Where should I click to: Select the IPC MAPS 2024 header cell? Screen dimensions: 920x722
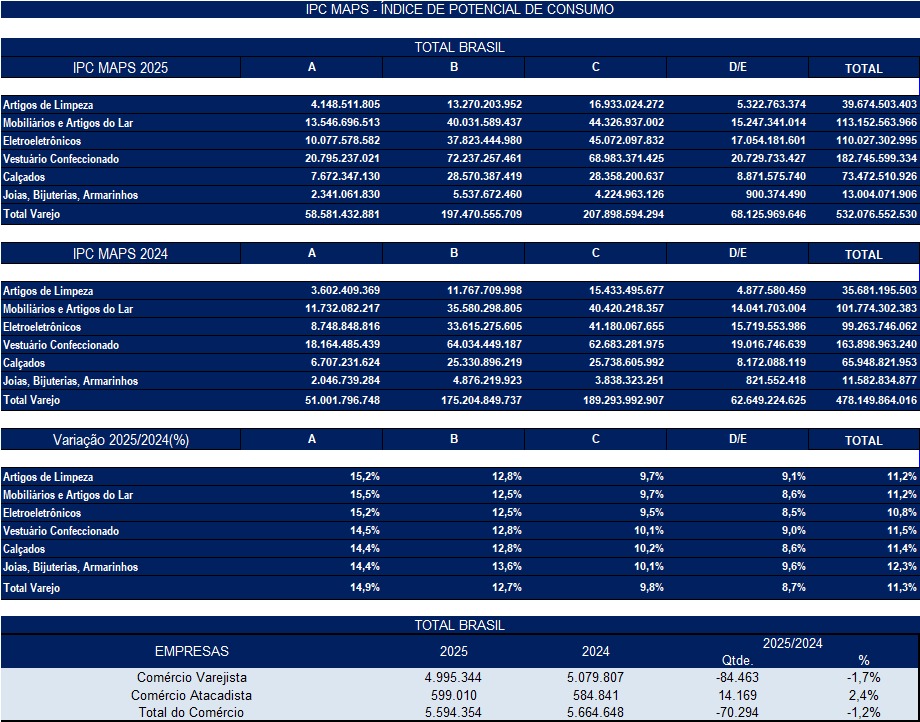point(120,254)
